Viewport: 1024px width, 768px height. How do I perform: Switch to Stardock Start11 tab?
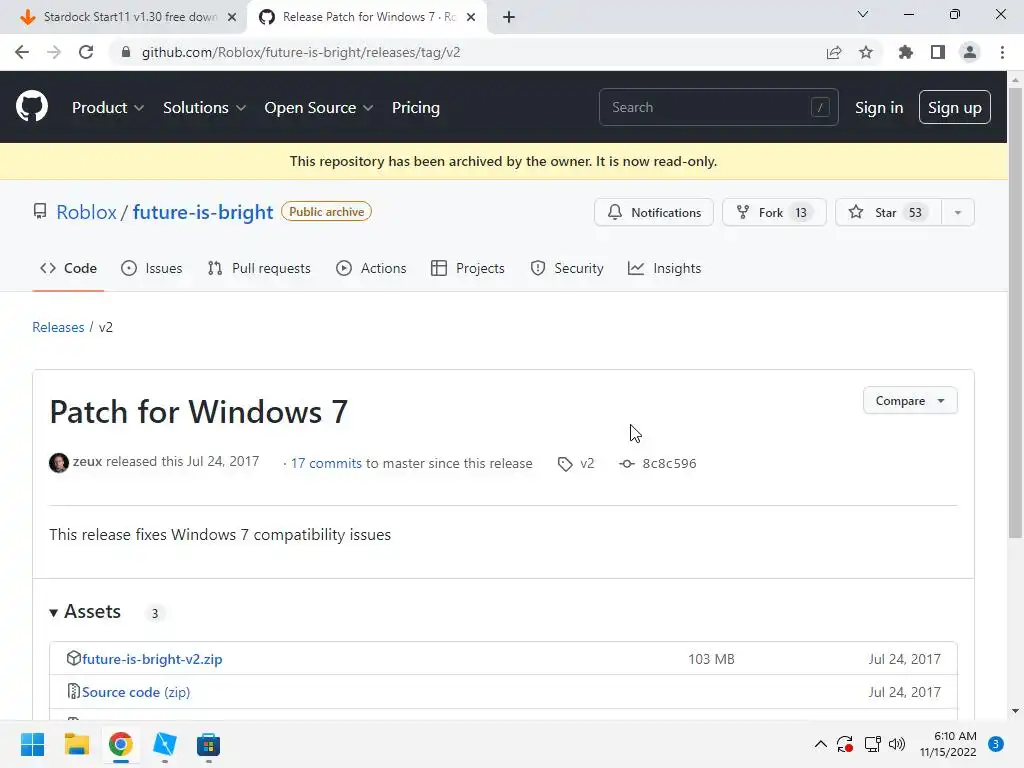tap(128, 17)
